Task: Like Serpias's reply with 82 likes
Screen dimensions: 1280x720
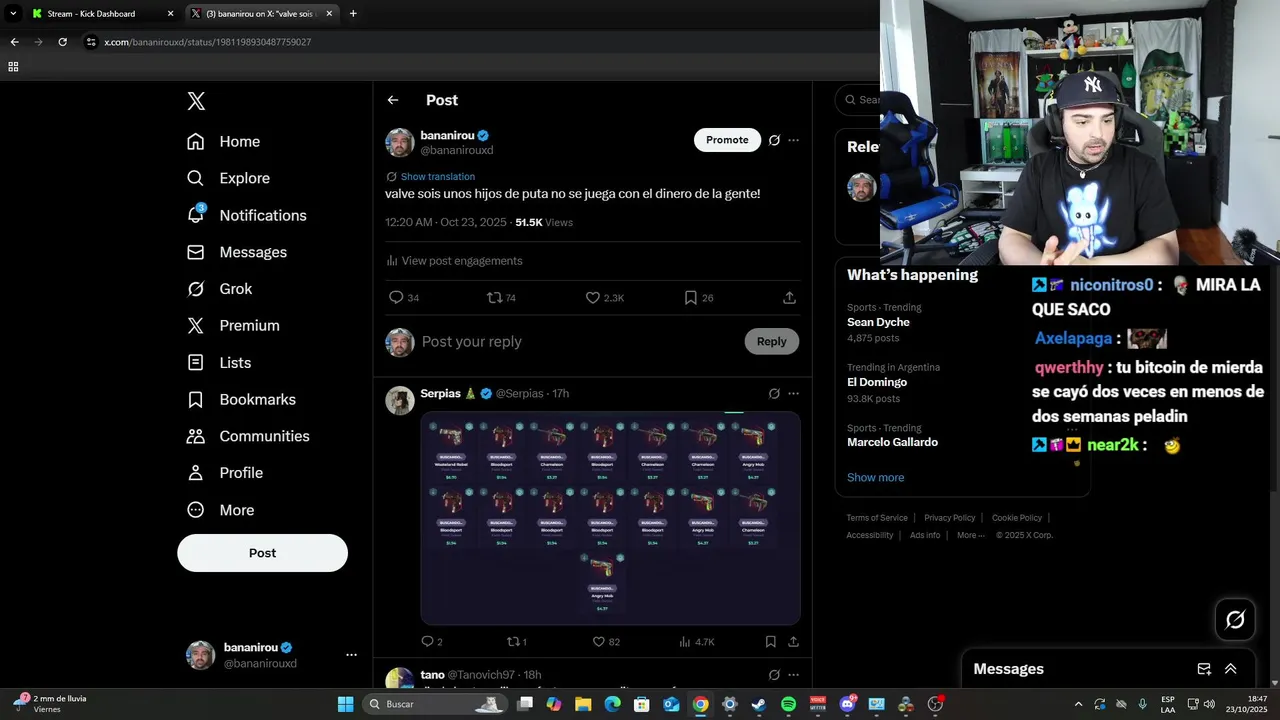Action: [606, 642]
